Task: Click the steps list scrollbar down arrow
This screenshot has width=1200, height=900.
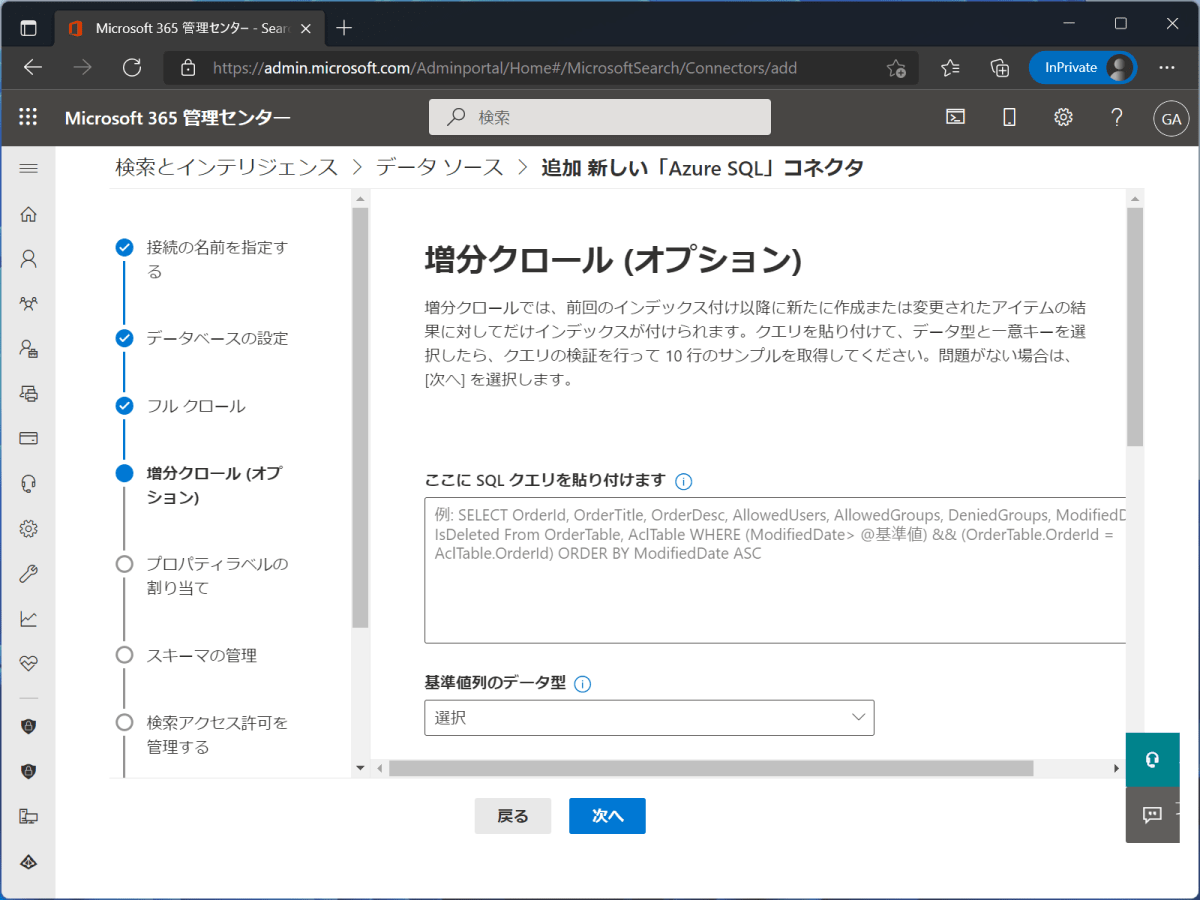Action: point(360,768)
